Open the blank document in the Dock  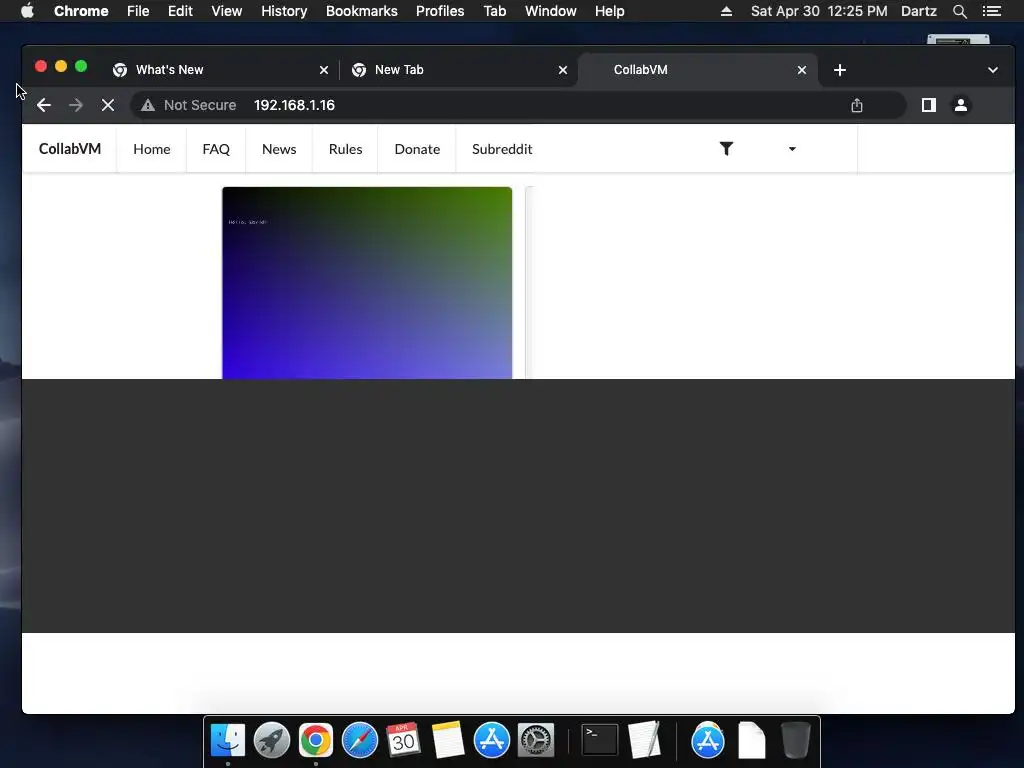[752, 741]
